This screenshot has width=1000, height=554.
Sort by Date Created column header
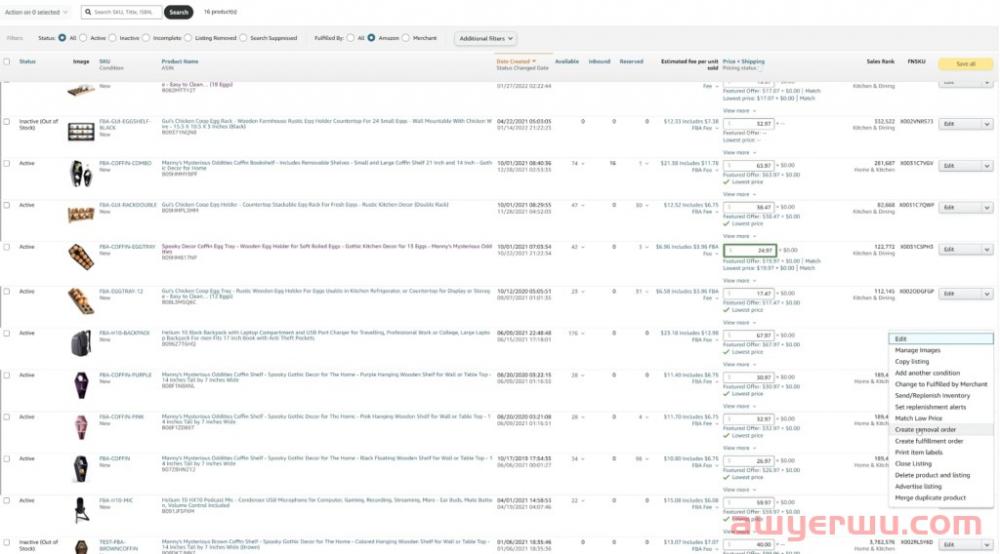click(516, 62)
